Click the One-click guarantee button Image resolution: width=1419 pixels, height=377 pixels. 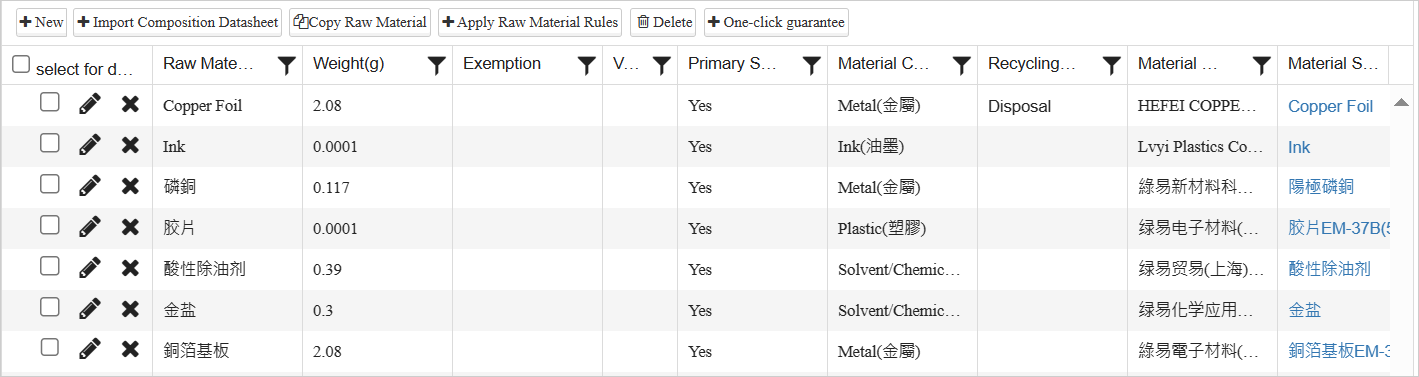pyautogui.click(x=776, y=22)
